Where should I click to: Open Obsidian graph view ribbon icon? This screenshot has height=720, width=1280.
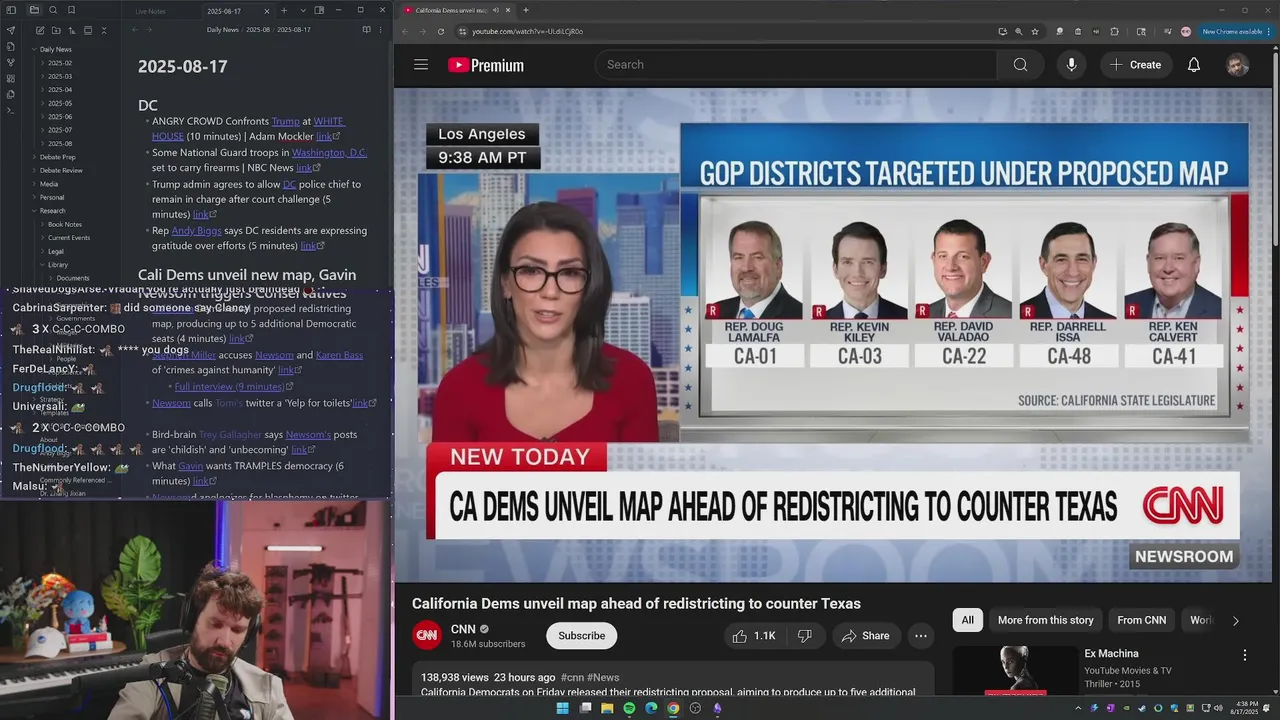point(11,62)
